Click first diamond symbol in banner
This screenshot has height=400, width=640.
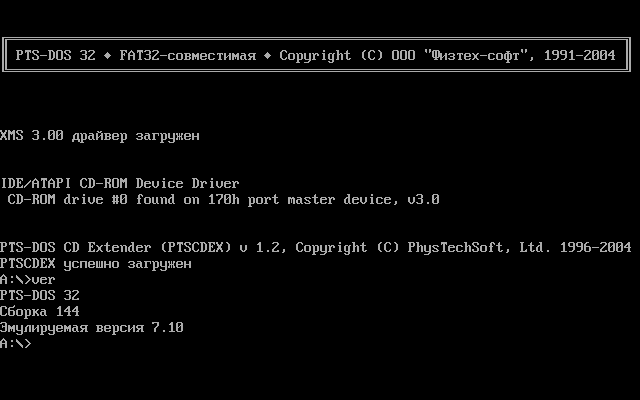pos(107,55)
